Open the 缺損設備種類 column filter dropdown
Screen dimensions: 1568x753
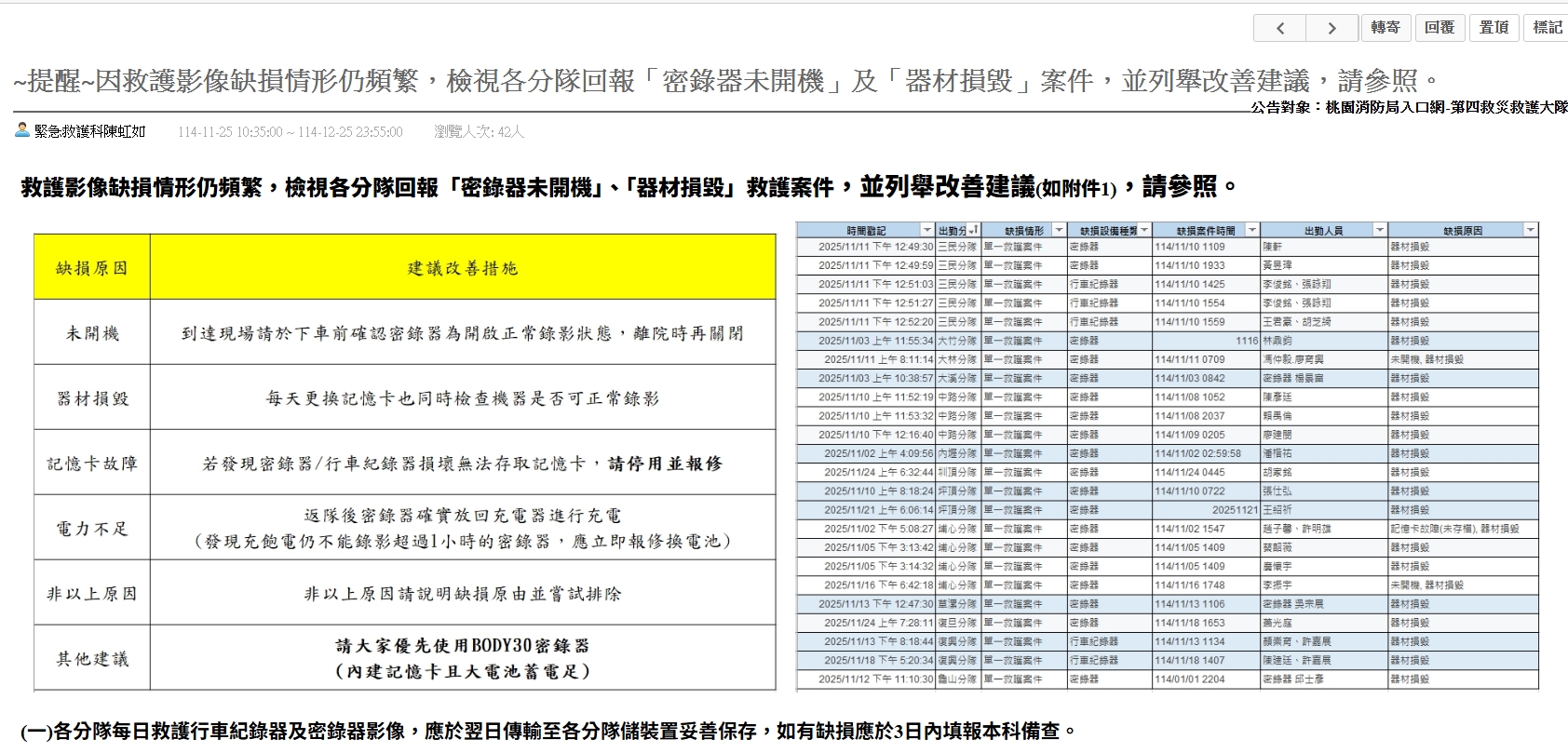pyautogui.click(x=1144, y=230)
